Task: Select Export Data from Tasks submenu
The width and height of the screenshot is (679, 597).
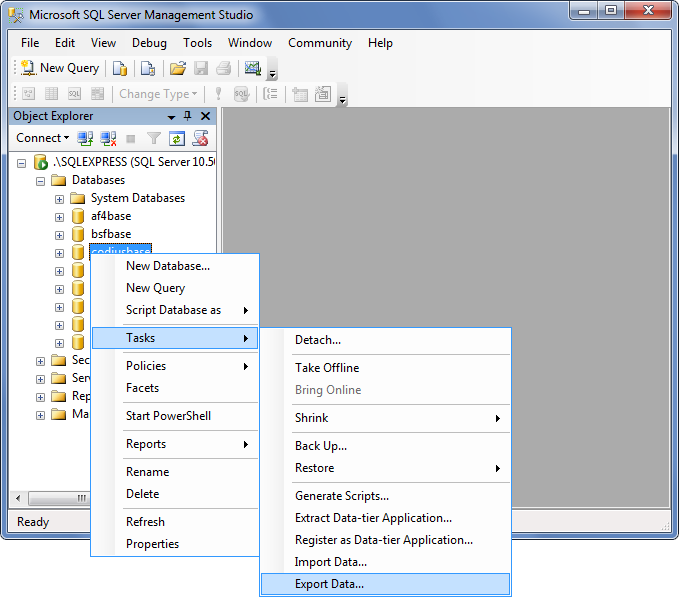Action: [329, 584]
